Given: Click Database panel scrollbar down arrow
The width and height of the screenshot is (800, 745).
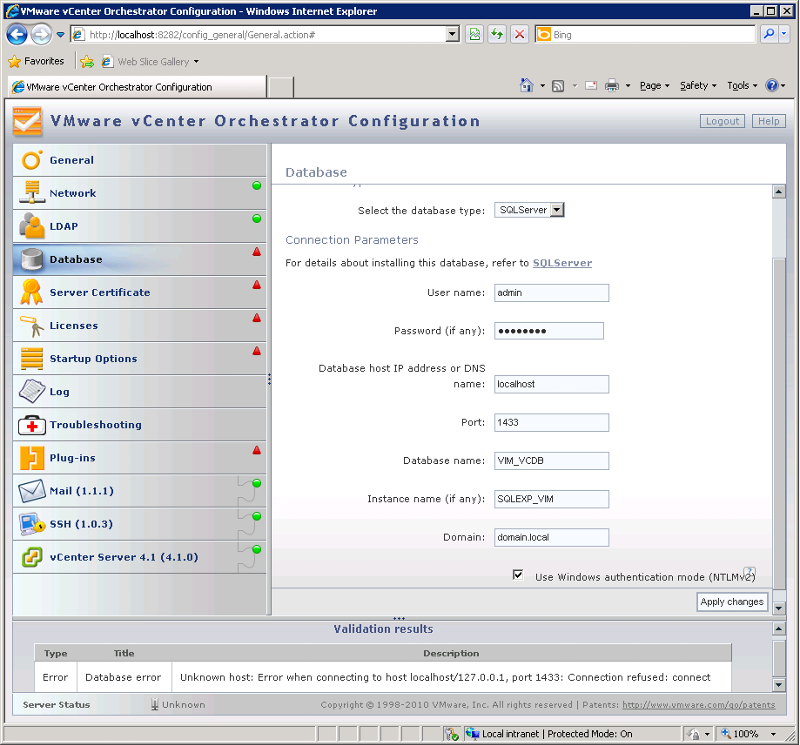Looking at the screenshot, I should tap(779, 608).
